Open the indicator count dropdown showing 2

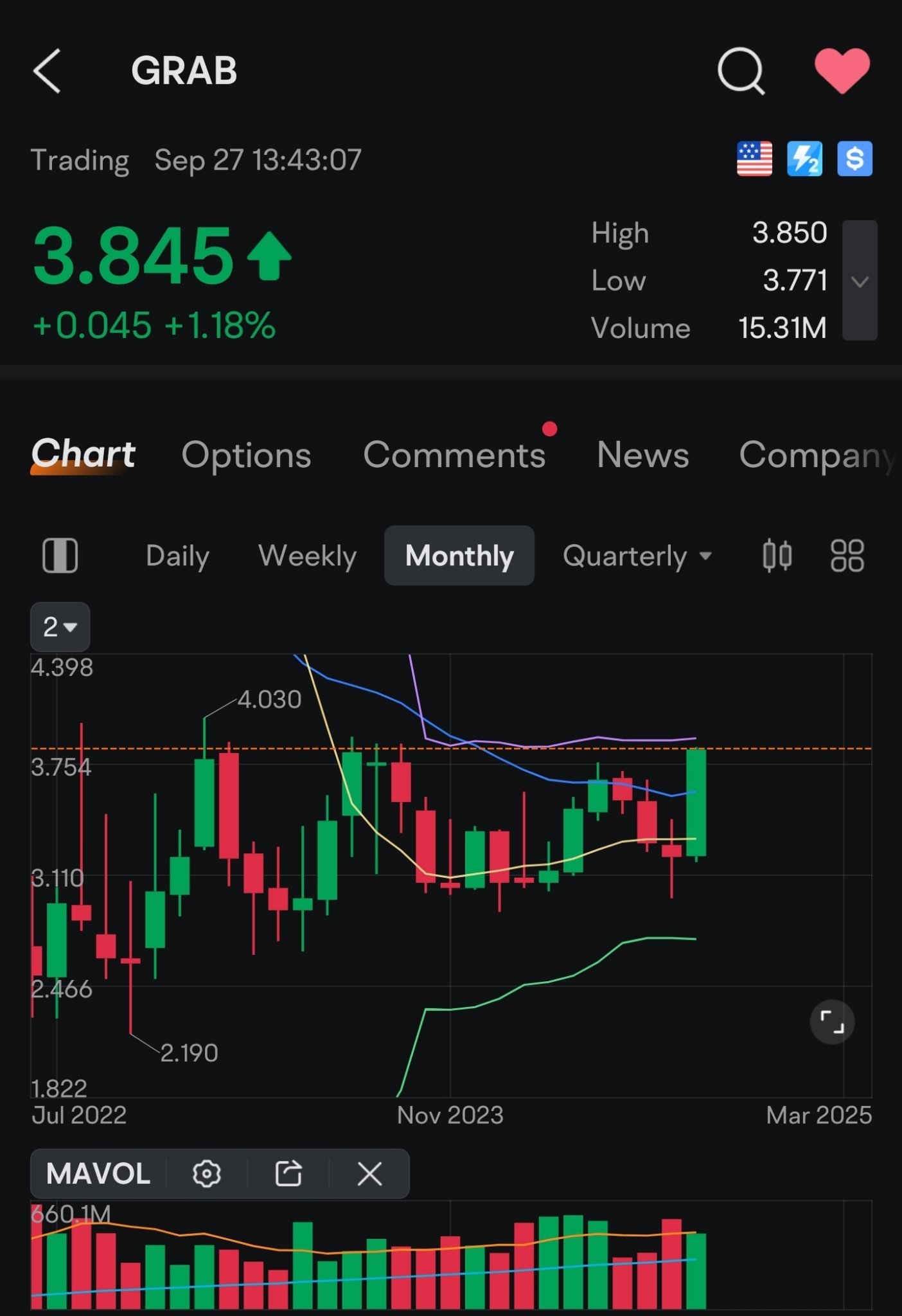click(60, 627)
